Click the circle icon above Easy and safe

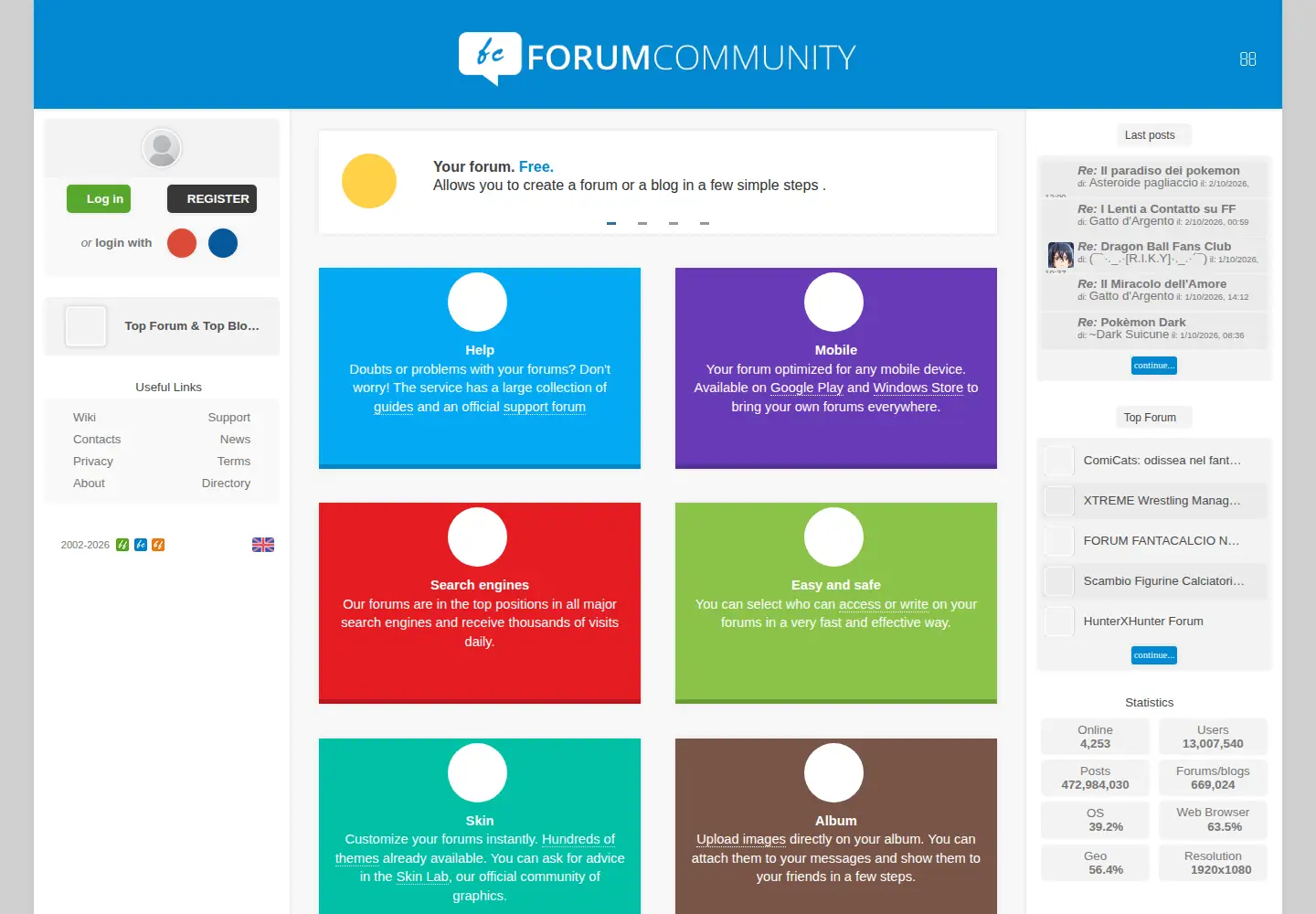(x=833, y=537)
